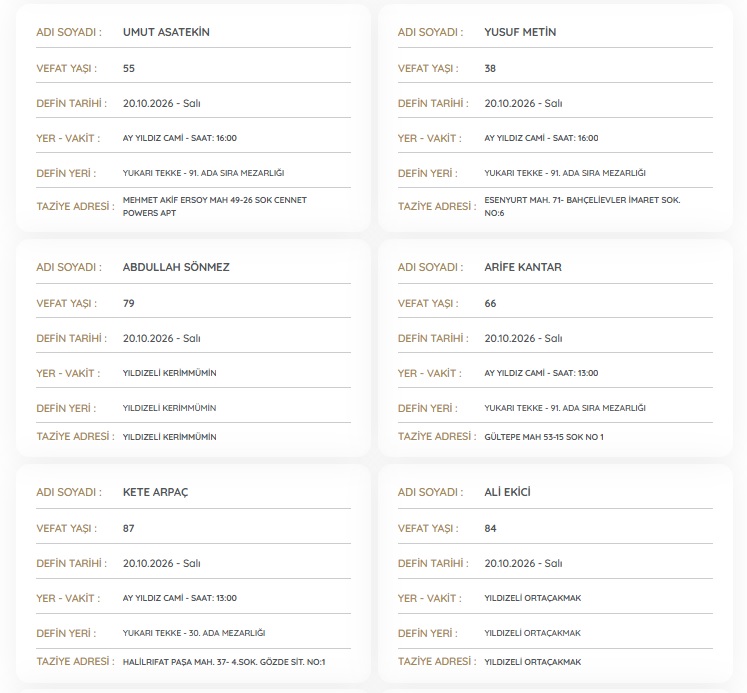
Task: Click burial date in Arife Kantar card
Action: [x=523, y=338]
